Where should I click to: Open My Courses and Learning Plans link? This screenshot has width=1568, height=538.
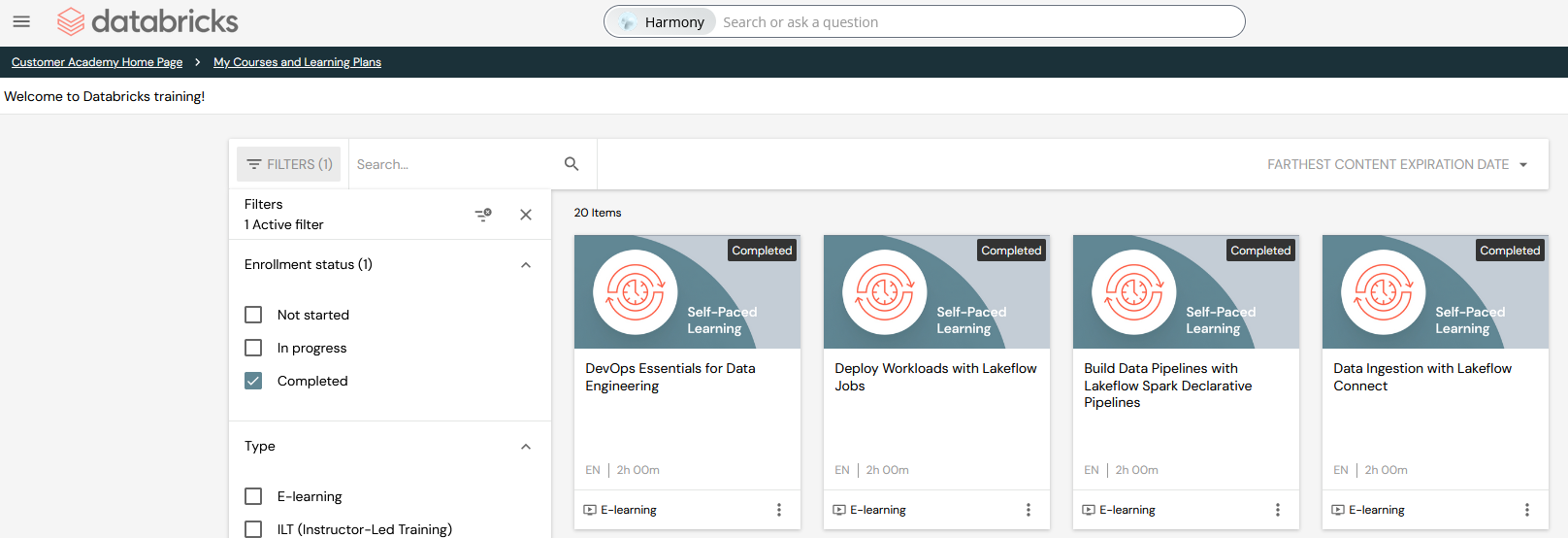[x=297, y=62]
